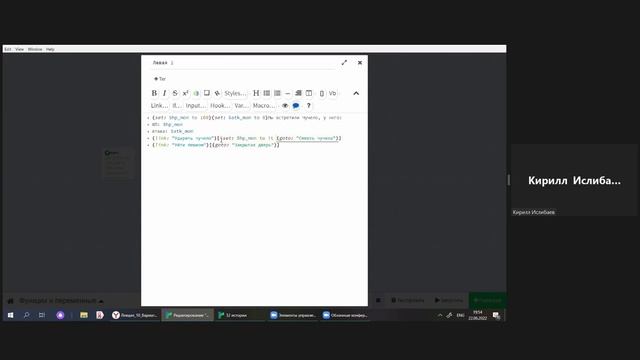Open the Window menu

35,49
